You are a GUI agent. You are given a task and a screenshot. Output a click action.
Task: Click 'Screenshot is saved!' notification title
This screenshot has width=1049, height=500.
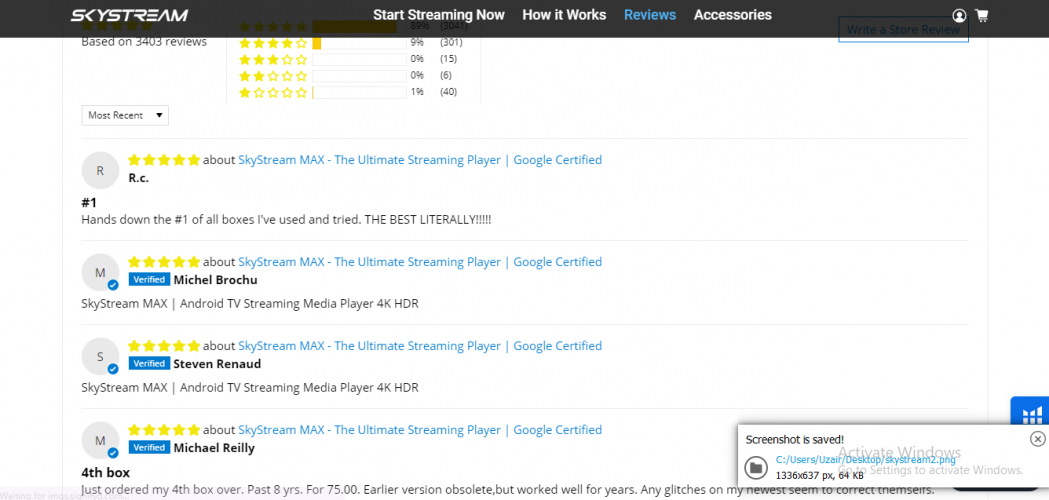coord(794,440)
